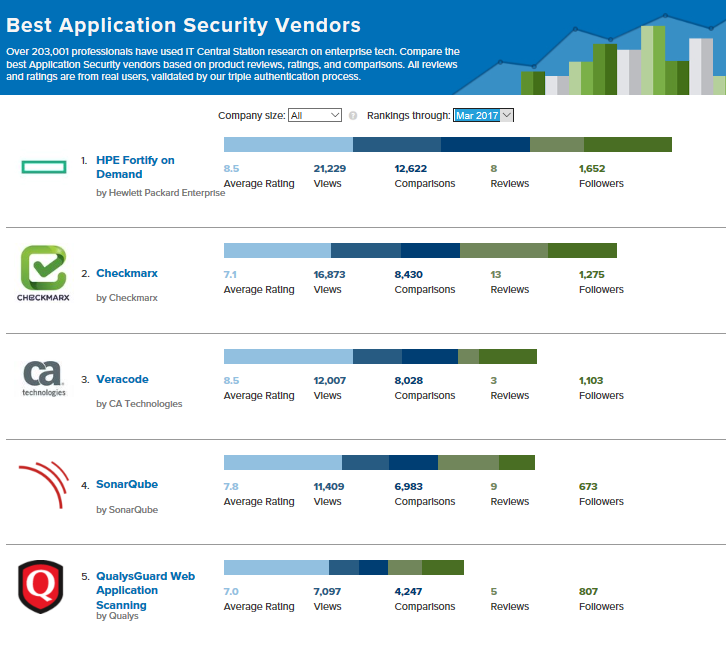Screen dimensions: 726x647
Task: Click the Qualys shield logo
Action: pyautogui.click(x=41, y=587)
